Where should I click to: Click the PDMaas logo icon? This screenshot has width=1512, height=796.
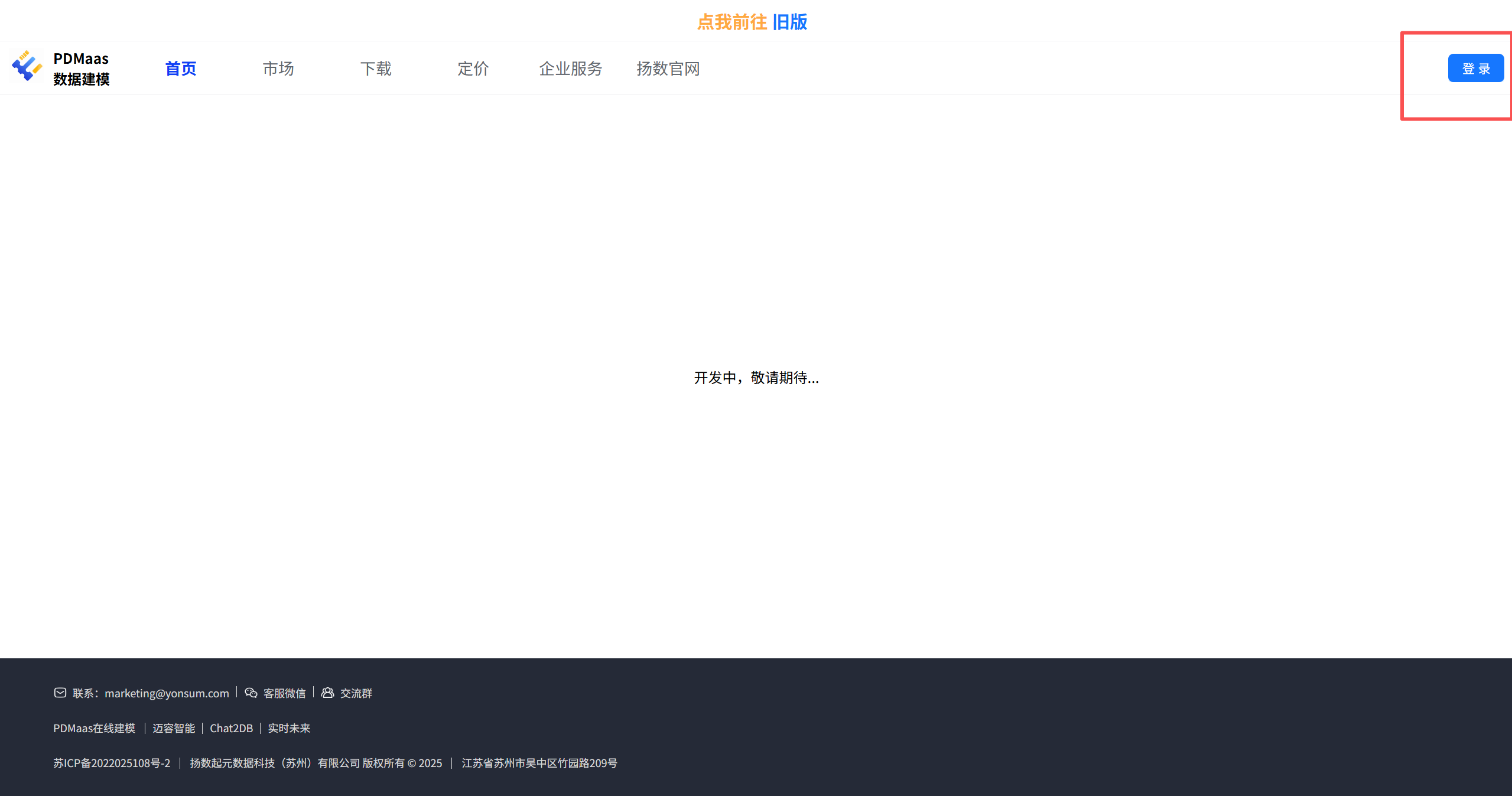coord(27,66)
